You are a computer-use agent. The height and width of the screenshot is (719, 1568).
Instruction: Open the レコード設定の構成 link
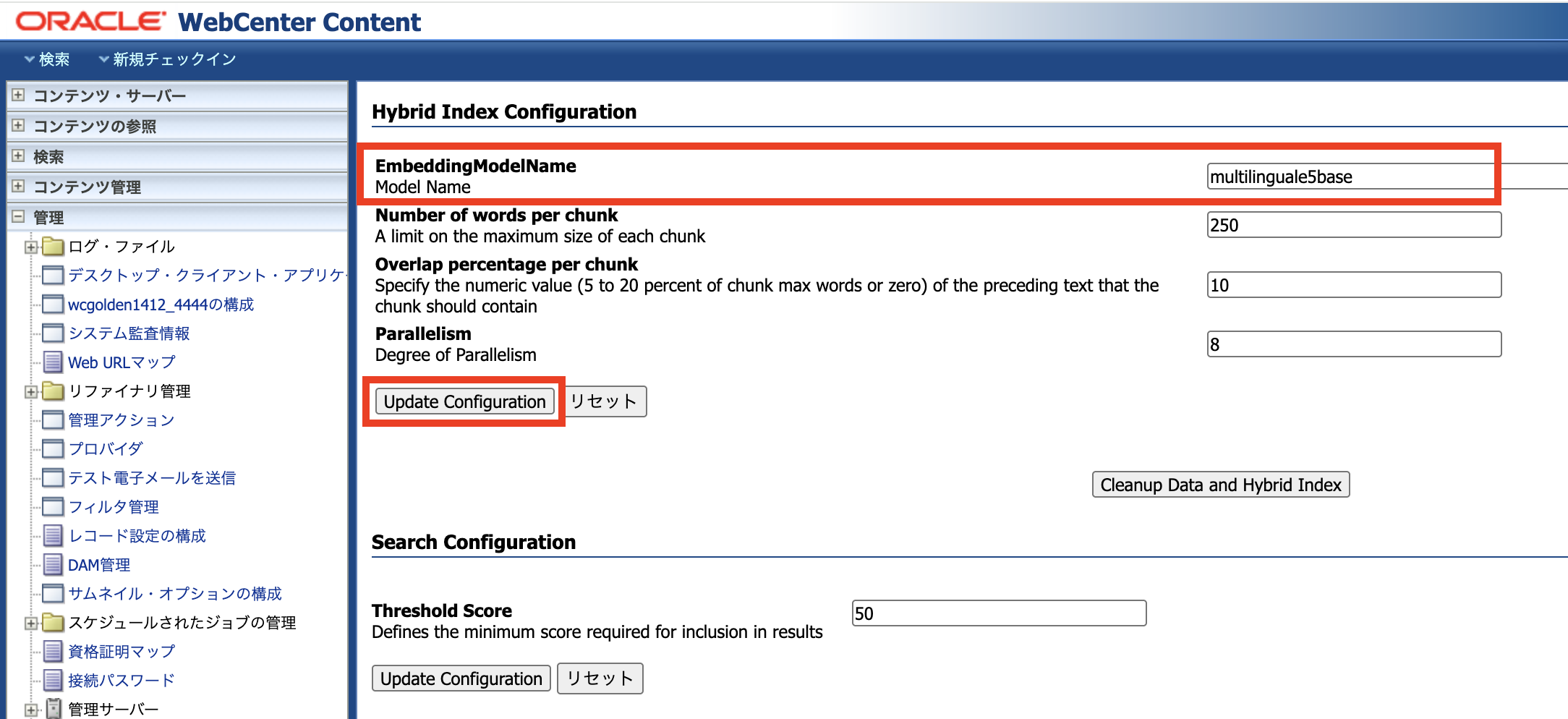coord(137,536)
